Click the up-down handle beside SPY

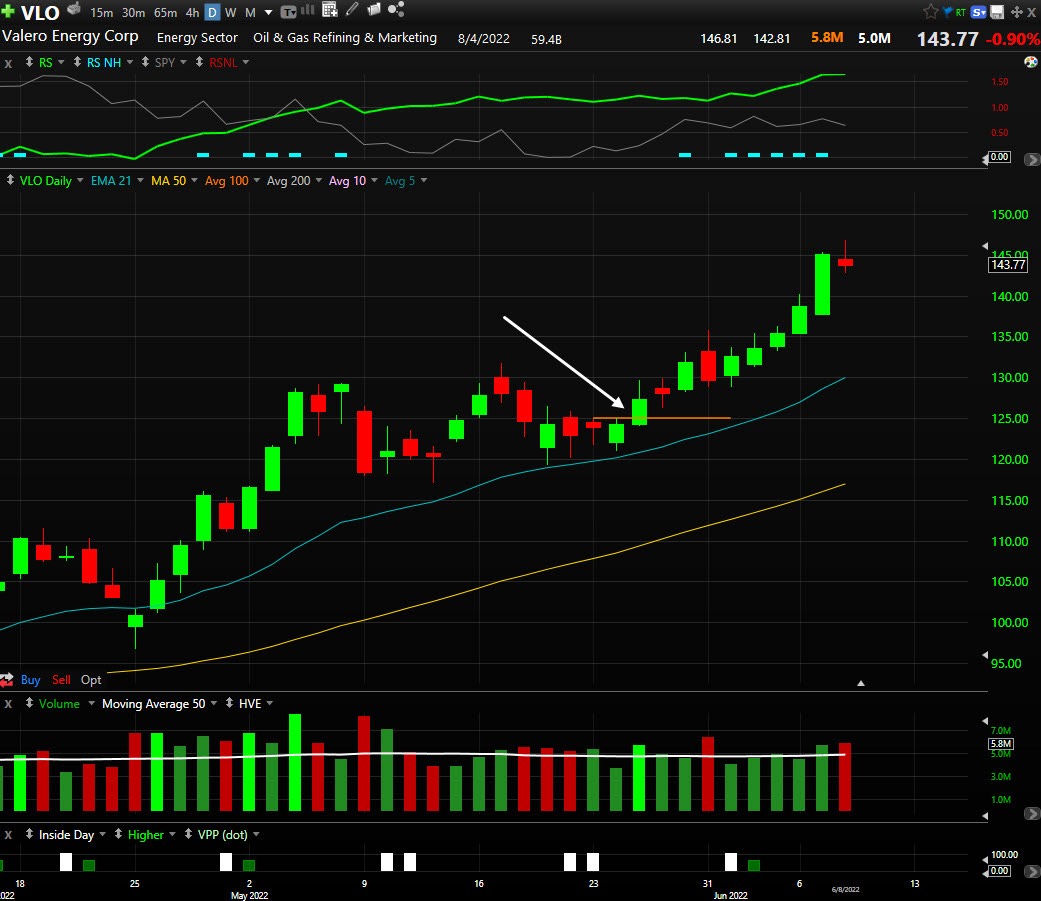[x=145, y=62]
